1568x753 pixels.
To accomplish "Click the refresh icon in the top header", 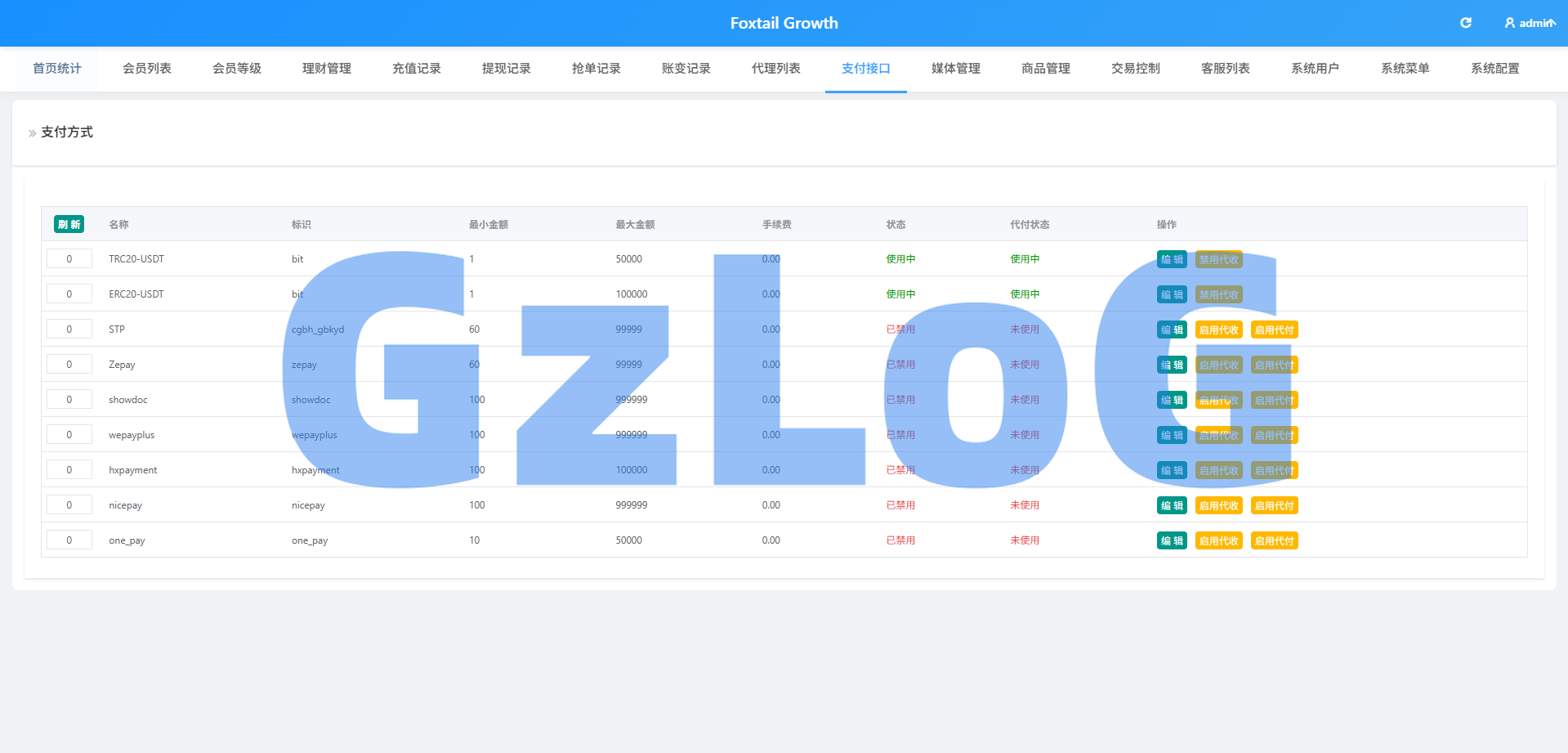I will point(1466,23).
